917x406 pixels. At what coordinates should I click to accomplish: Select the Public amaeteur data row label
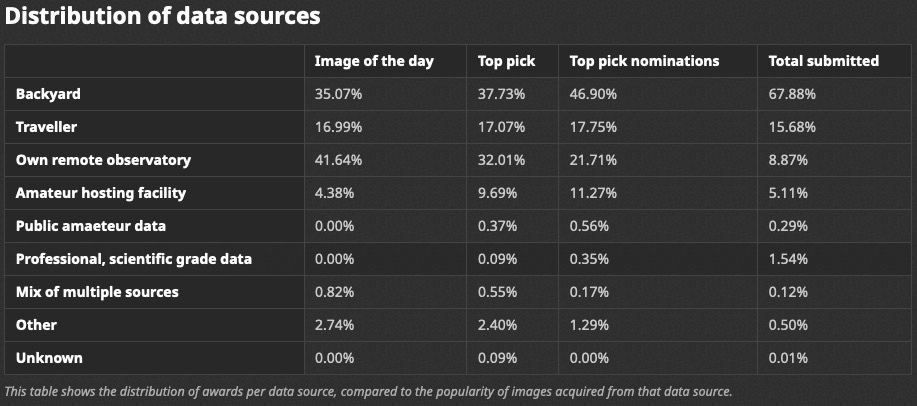91,226
